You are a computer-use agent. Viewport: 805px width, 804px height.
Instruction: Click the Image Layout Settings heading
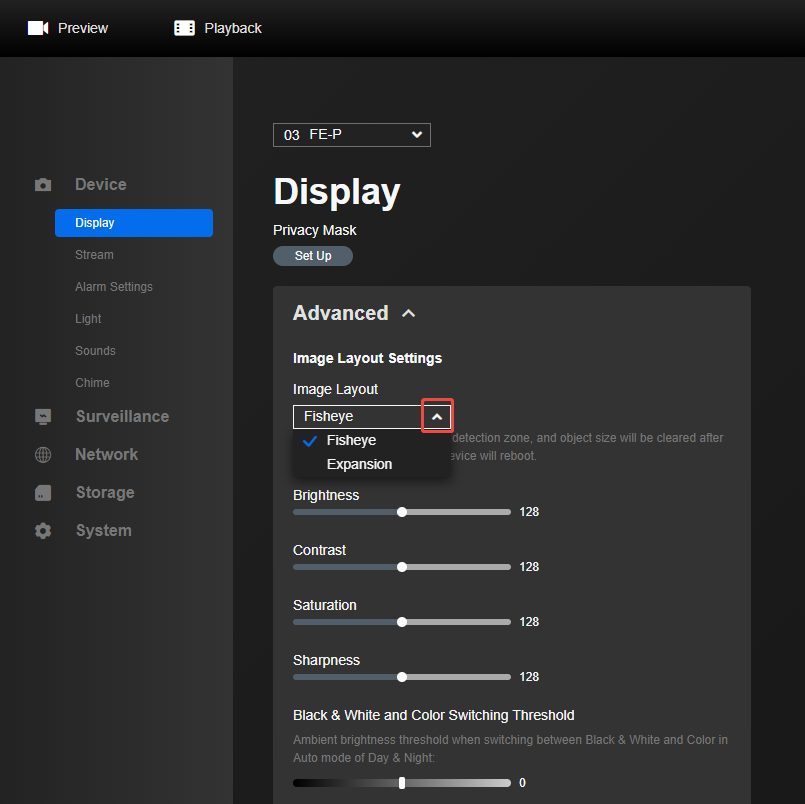368,358
